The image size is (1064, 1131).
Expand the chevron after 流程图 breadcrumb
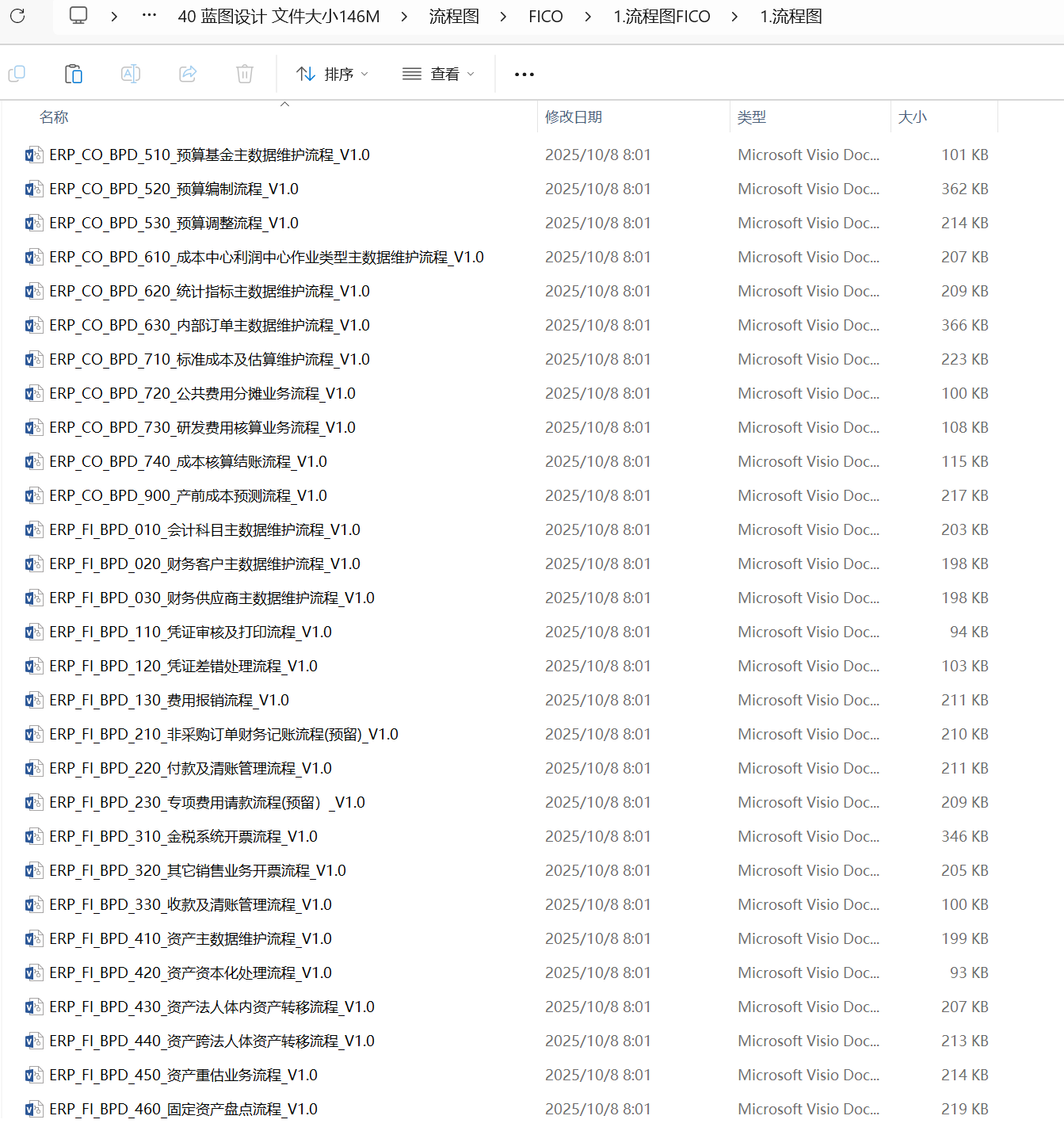click(503, 17)
